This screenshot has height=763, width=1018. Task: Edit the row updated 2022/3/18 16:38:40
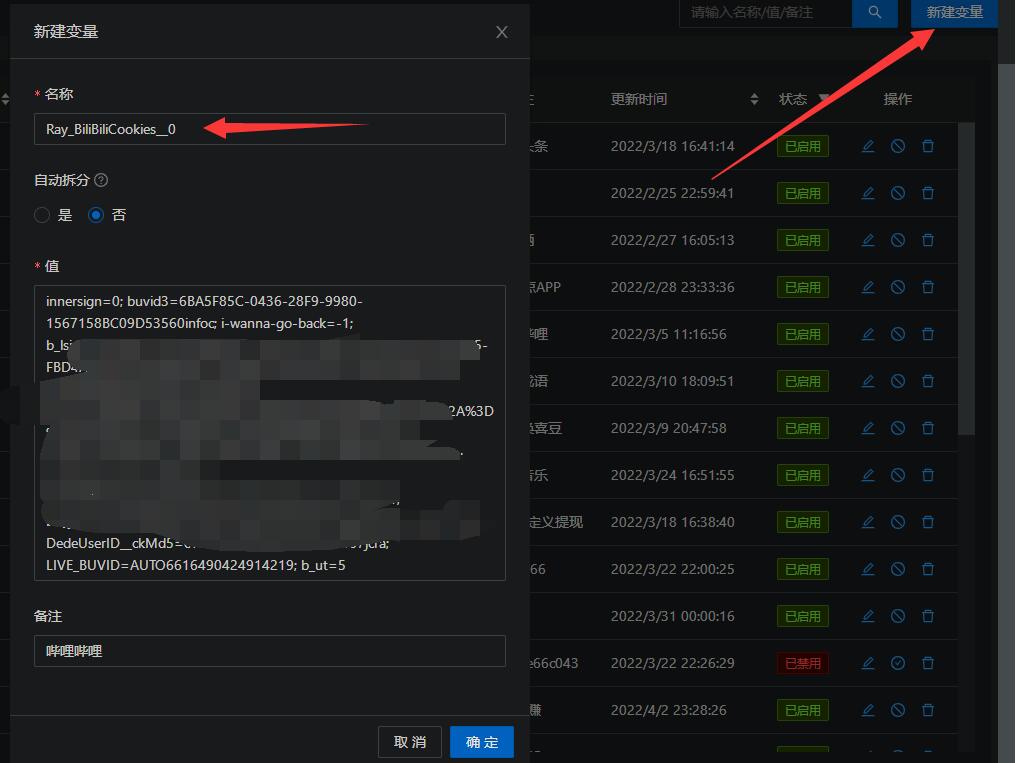(867, 522)
